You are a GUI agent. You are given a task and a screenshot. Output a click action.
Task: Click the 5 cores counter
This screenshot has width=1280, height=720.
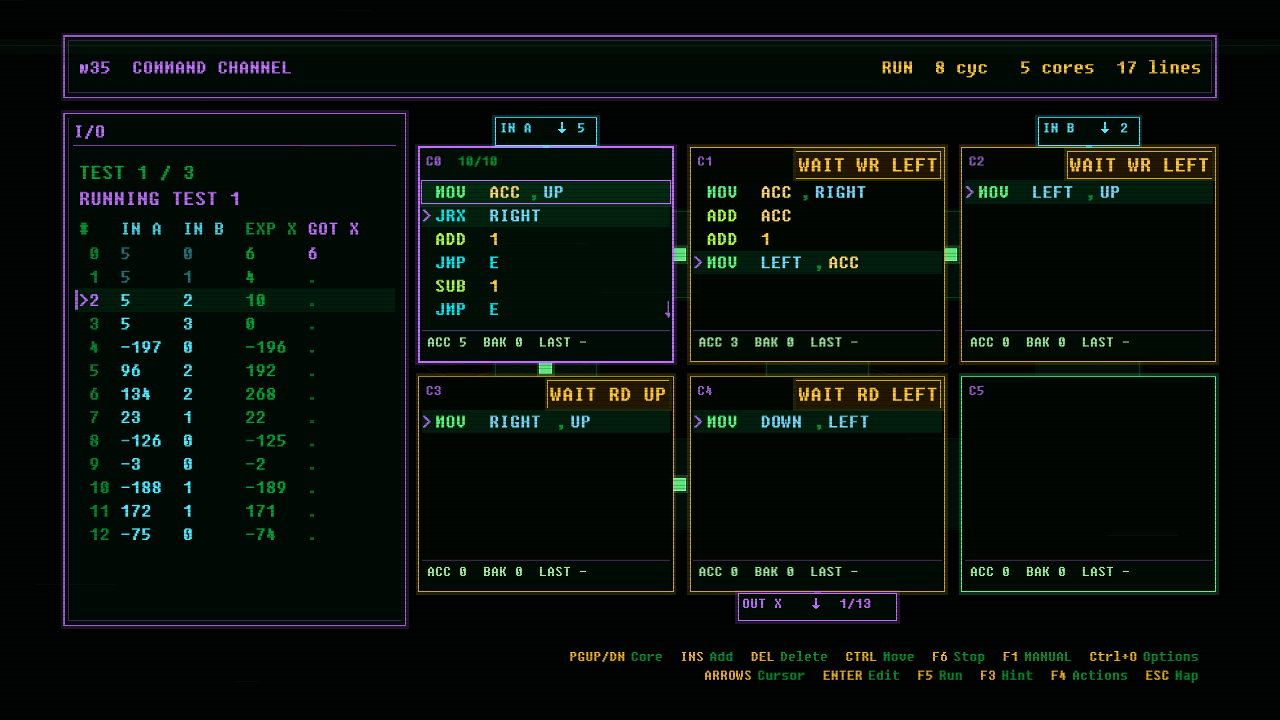coord(1057,68)
